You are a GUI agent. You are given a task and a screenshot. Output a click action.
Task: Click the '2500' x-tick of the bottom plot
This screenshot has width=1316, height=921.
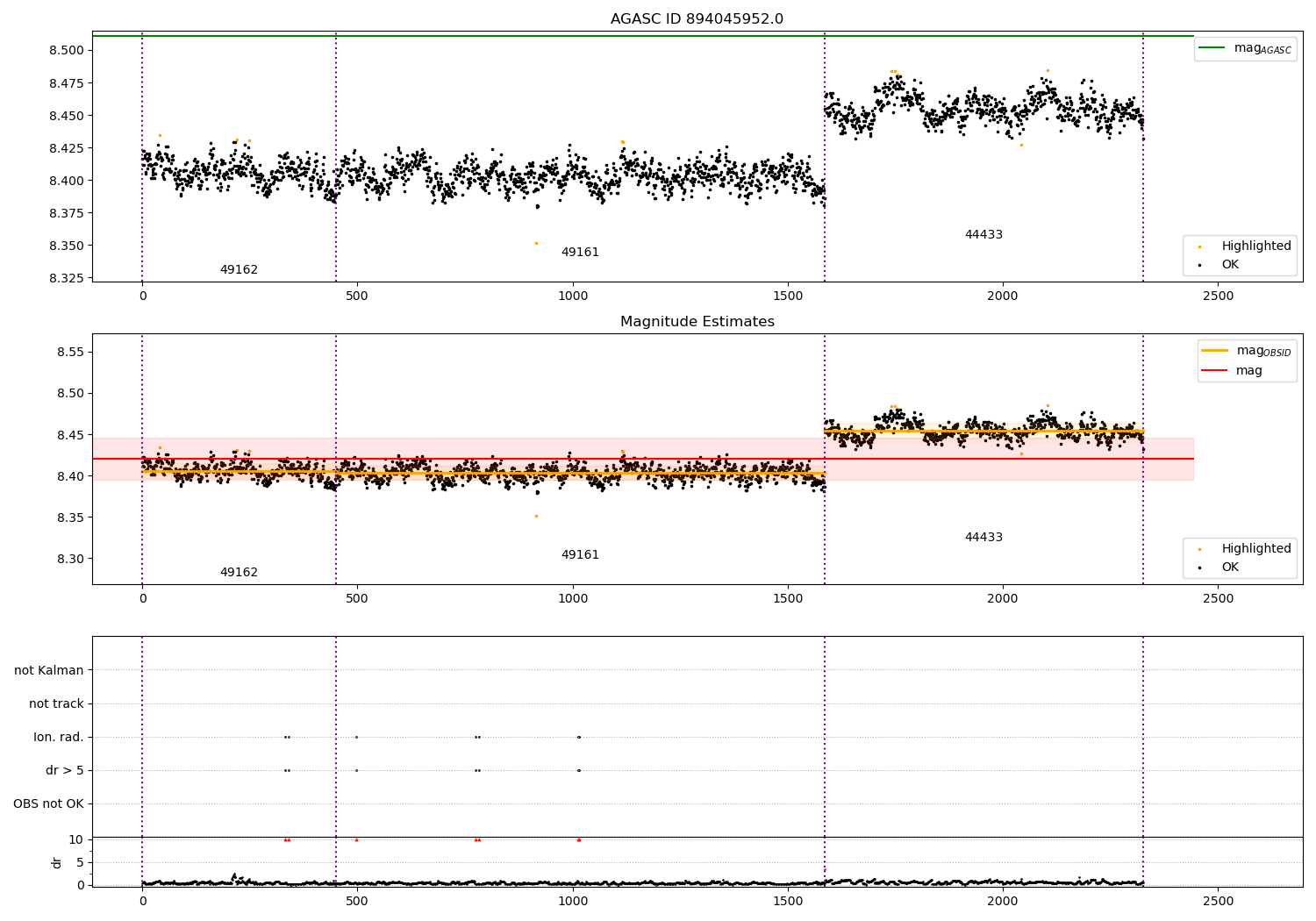coord(1218,900)
